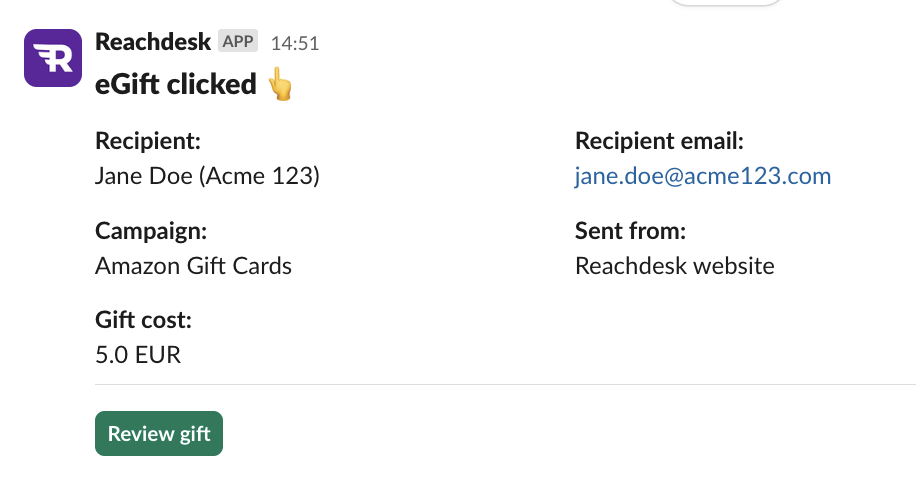Click the Review gift button
916x484 pixels.
click(159, 433)
